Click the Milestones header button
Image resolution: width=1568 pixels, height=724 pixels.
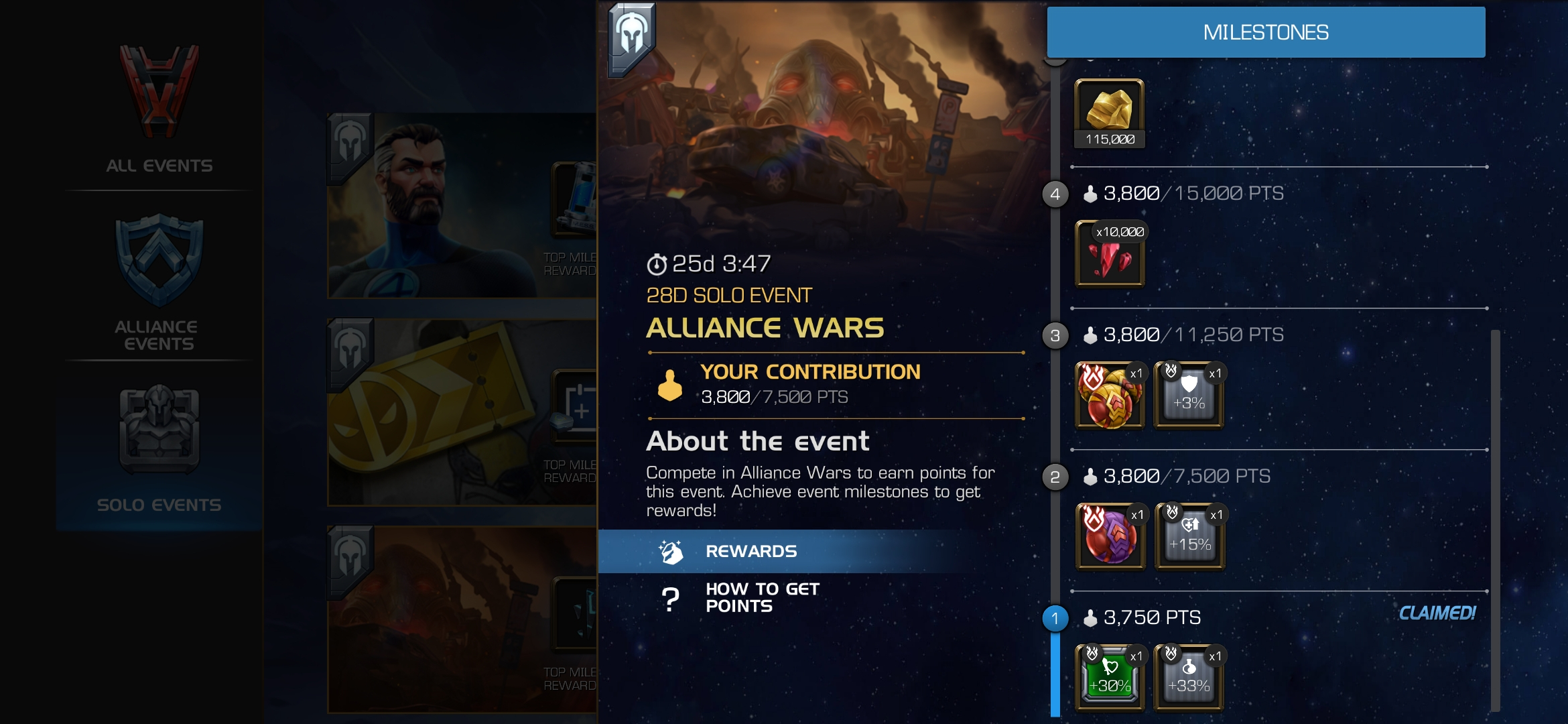coord(1266,32)
